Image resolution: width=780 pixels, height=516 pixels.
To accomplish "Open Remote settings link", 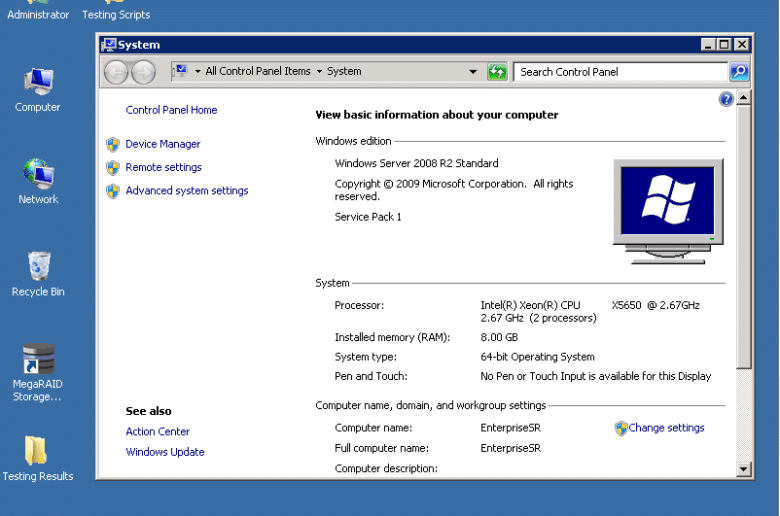I will tap(163, 168).
